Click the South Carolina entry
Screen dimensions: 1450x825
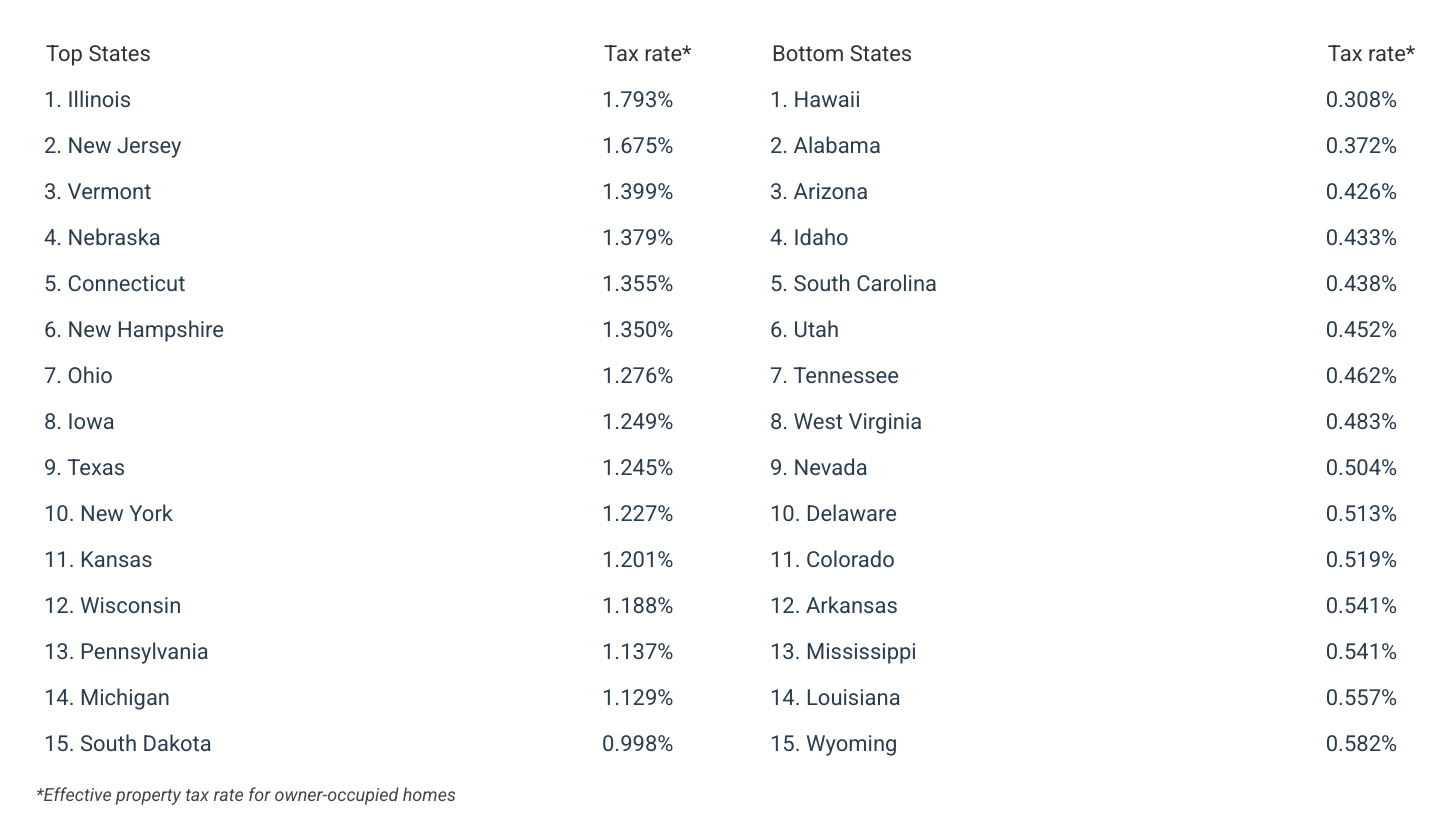(x=853, y=284)
